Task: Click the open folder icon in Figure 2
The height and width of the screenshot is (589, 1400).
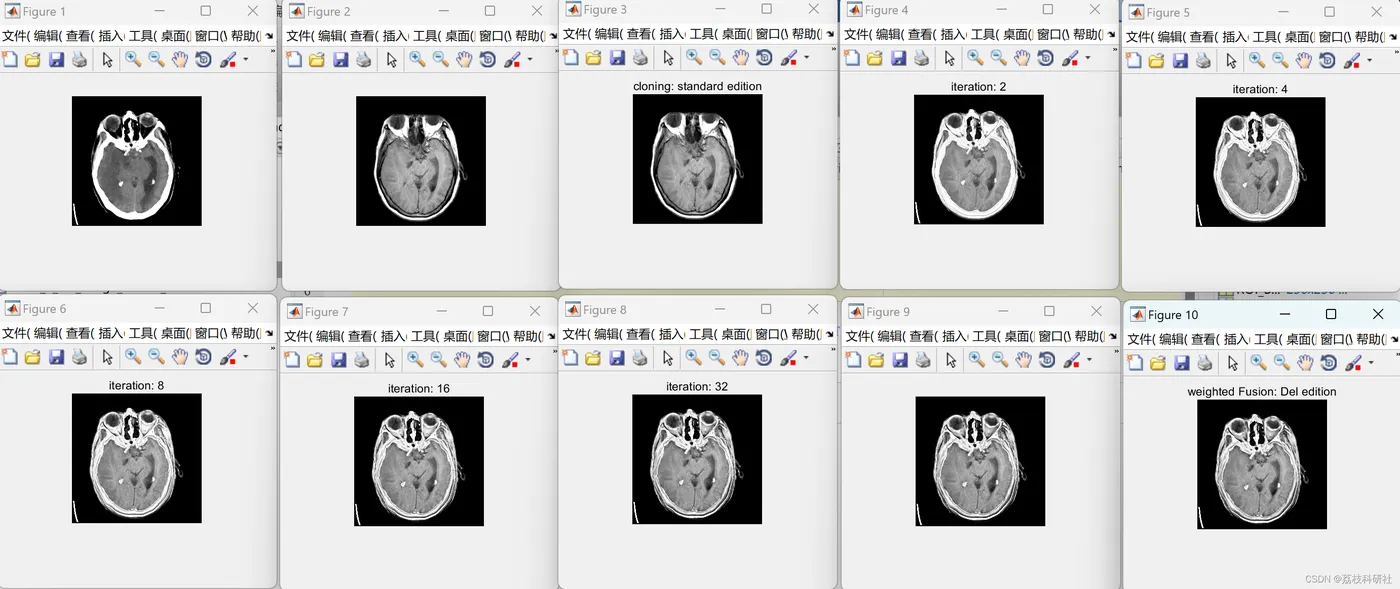Action: (x=317, y=59)
